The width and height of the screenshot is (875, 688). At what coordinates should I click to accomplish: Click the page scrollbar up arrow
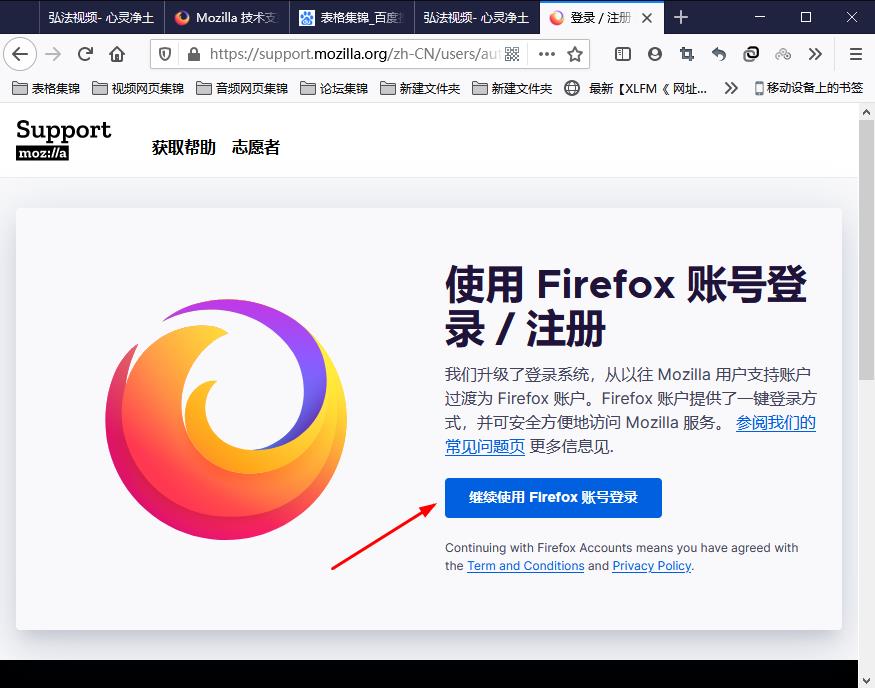[x=866, y=112]
